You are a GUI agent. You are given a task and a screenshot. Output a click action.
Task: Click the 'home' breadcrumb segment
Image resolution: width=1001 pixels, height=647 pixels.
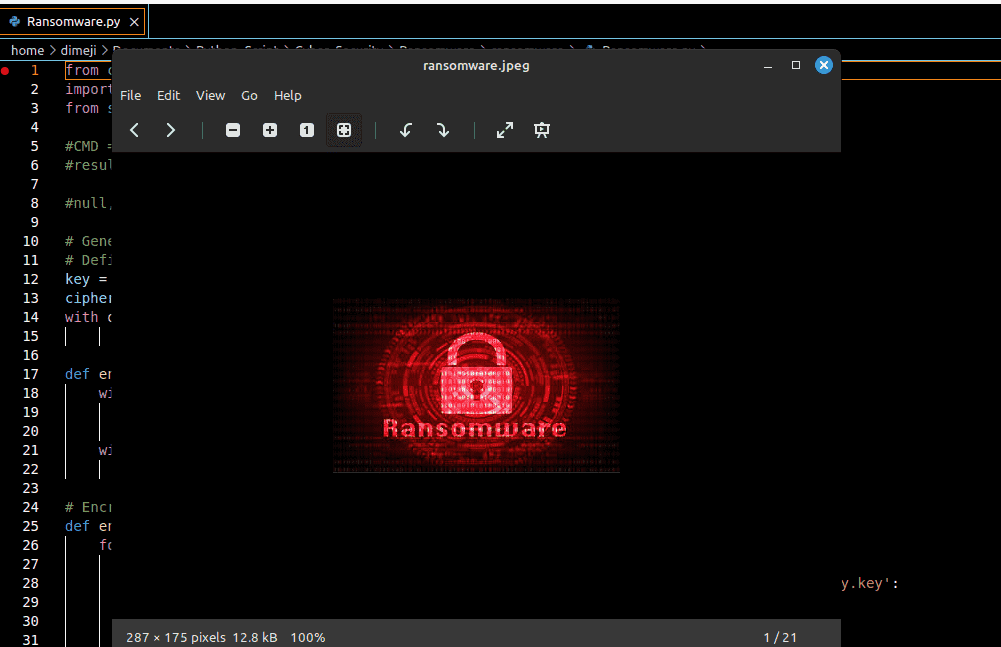(27, 50)
